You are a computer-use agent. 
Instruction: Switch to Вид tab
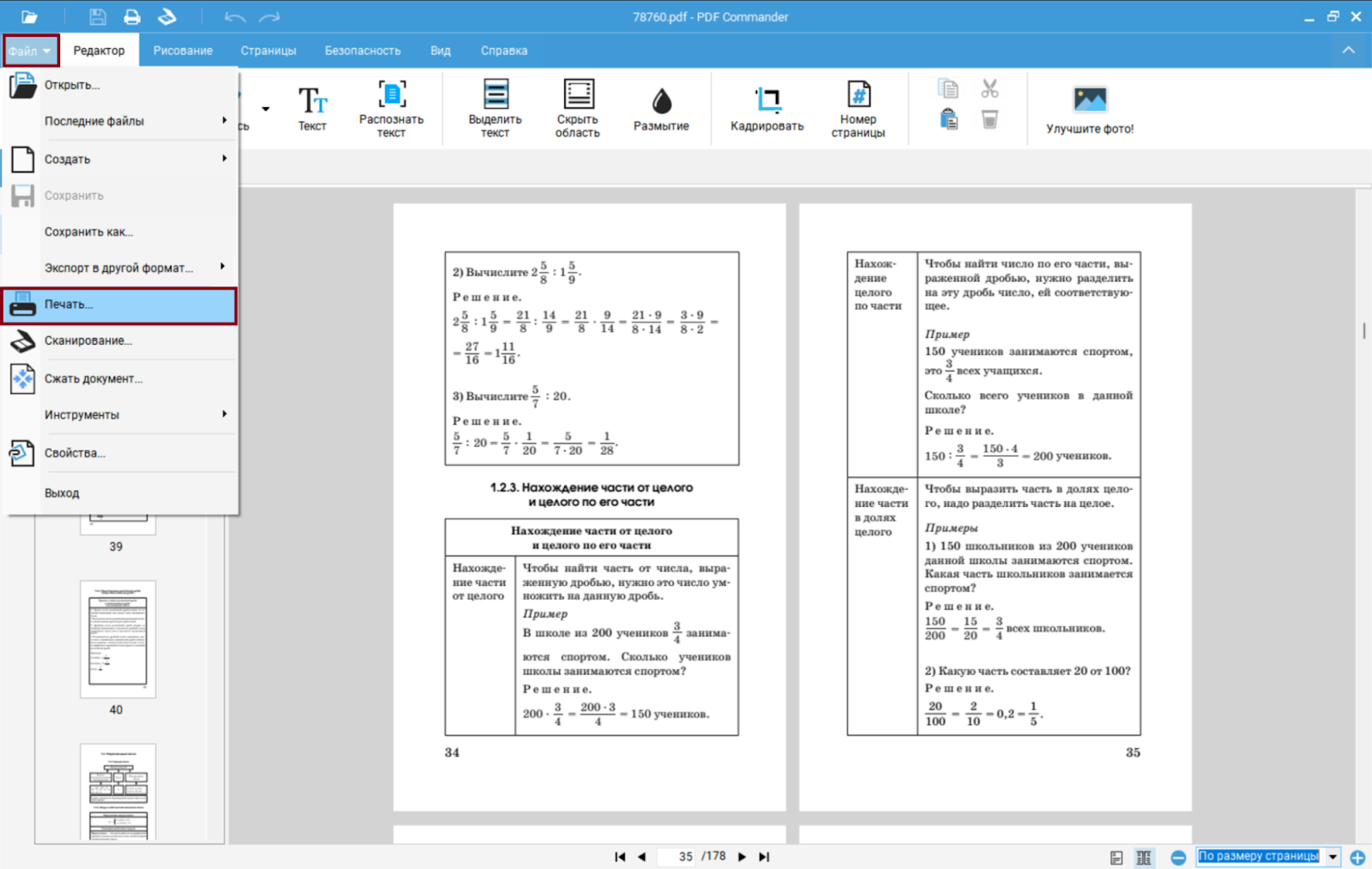441,51
